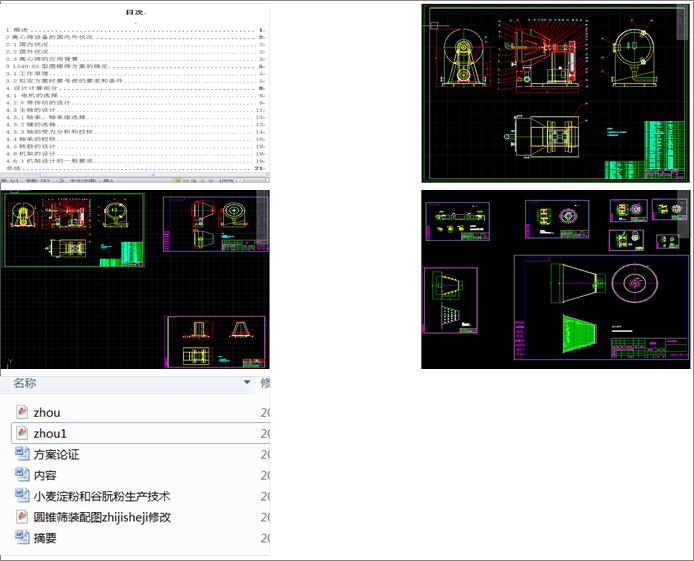Screen dimensions: 694x561
Task: Open the 名称 column sort dropdown arrow
Action: click(x=247, y=382)
